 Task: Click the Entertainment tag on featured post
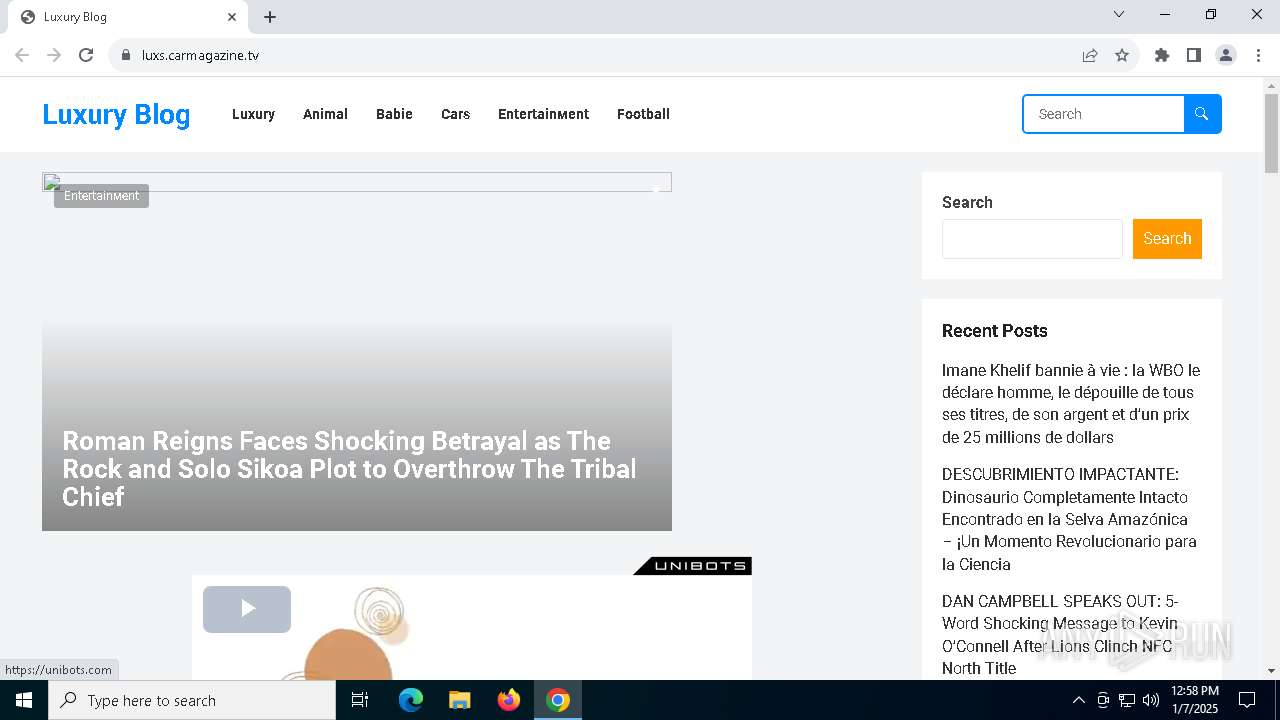pyautogui.click(x=101, y=196)
